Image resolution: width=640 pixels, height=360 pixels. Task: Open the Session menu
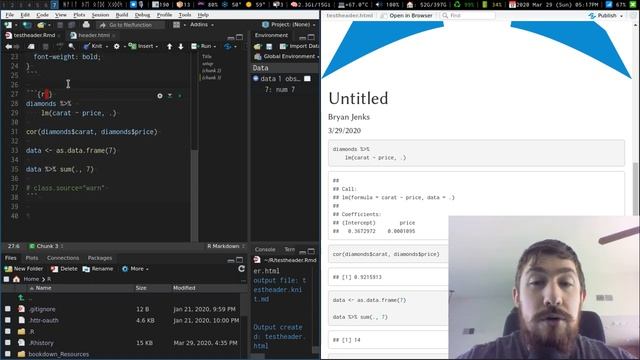(x=100, y=15)
